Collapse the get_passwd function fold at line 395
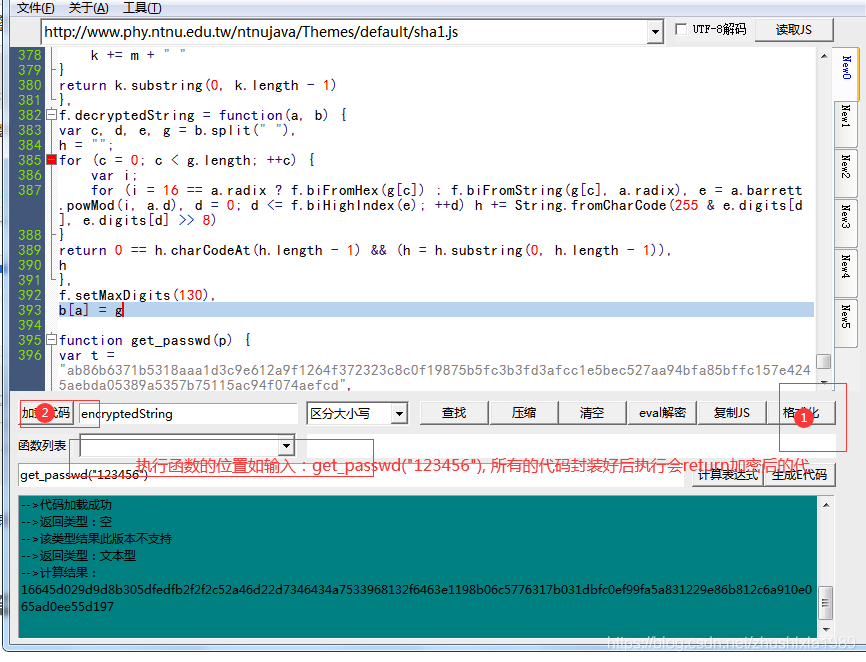 click(x=52, y=339)
